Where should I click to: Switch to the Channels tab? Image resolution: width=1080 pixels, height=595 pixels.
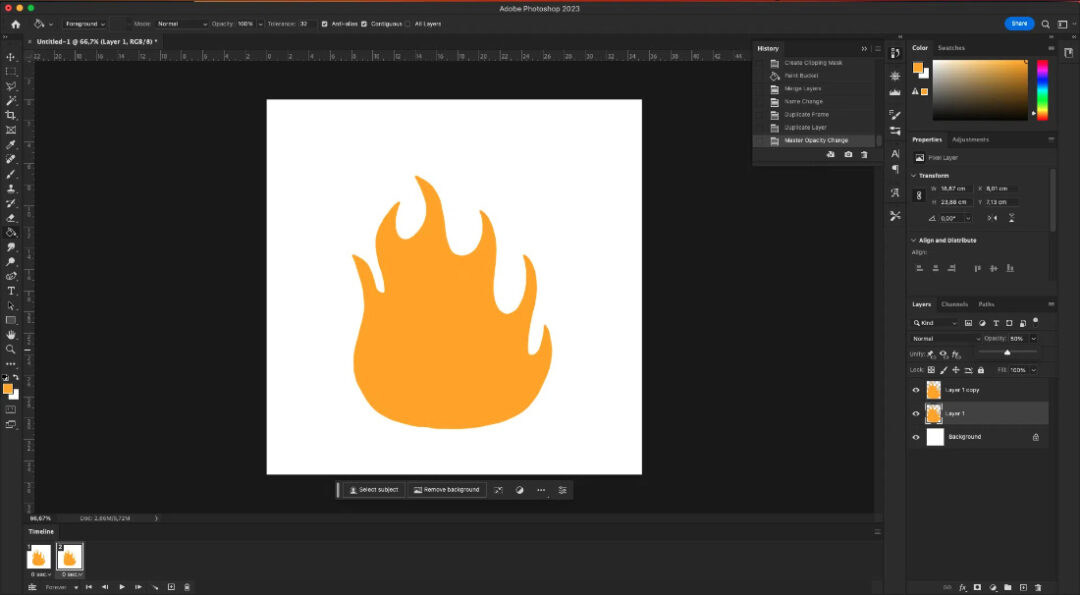point(955,304)
